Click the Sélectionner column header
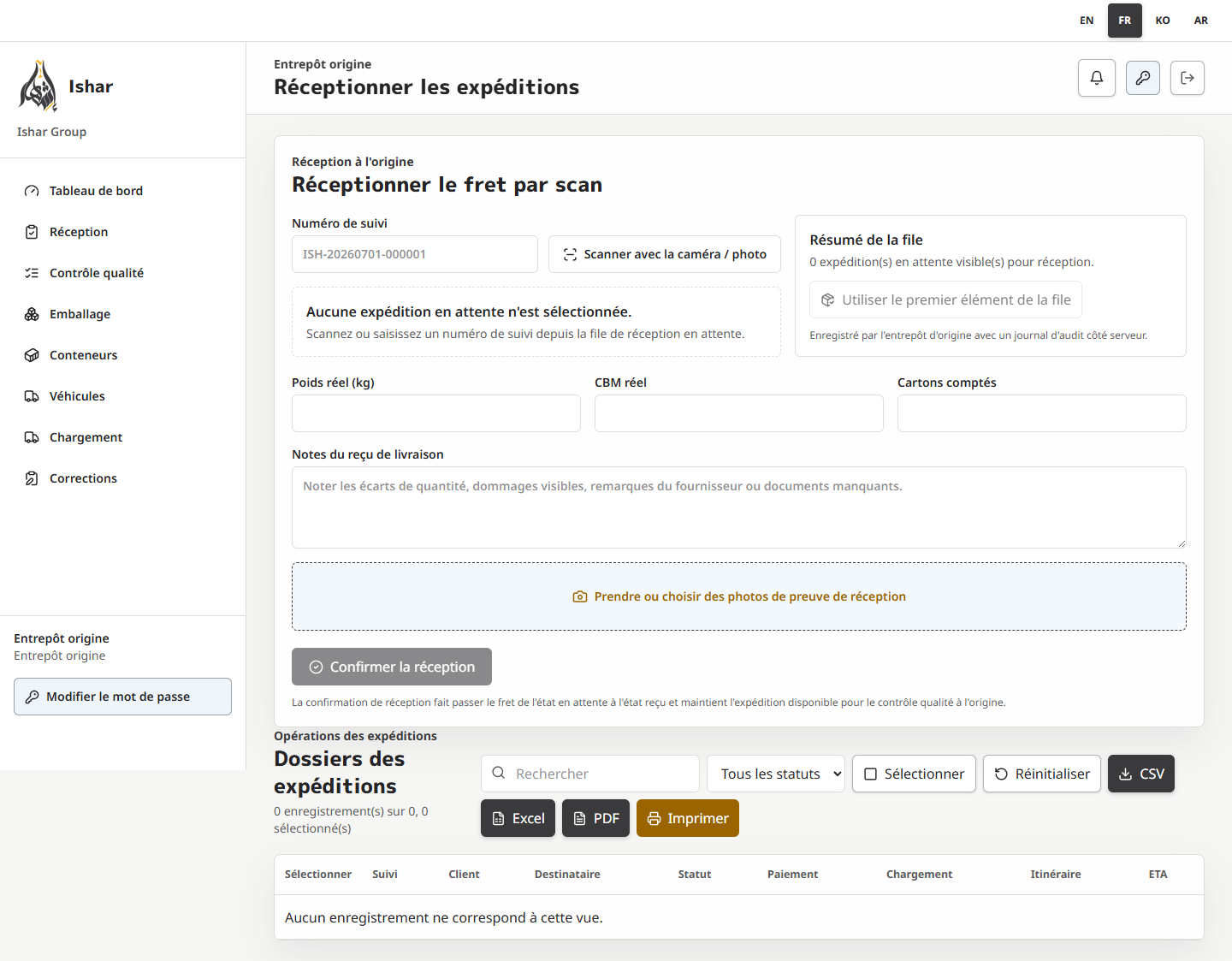The image size is (1232, 961). pyautogui.click(x=318, y=875)
